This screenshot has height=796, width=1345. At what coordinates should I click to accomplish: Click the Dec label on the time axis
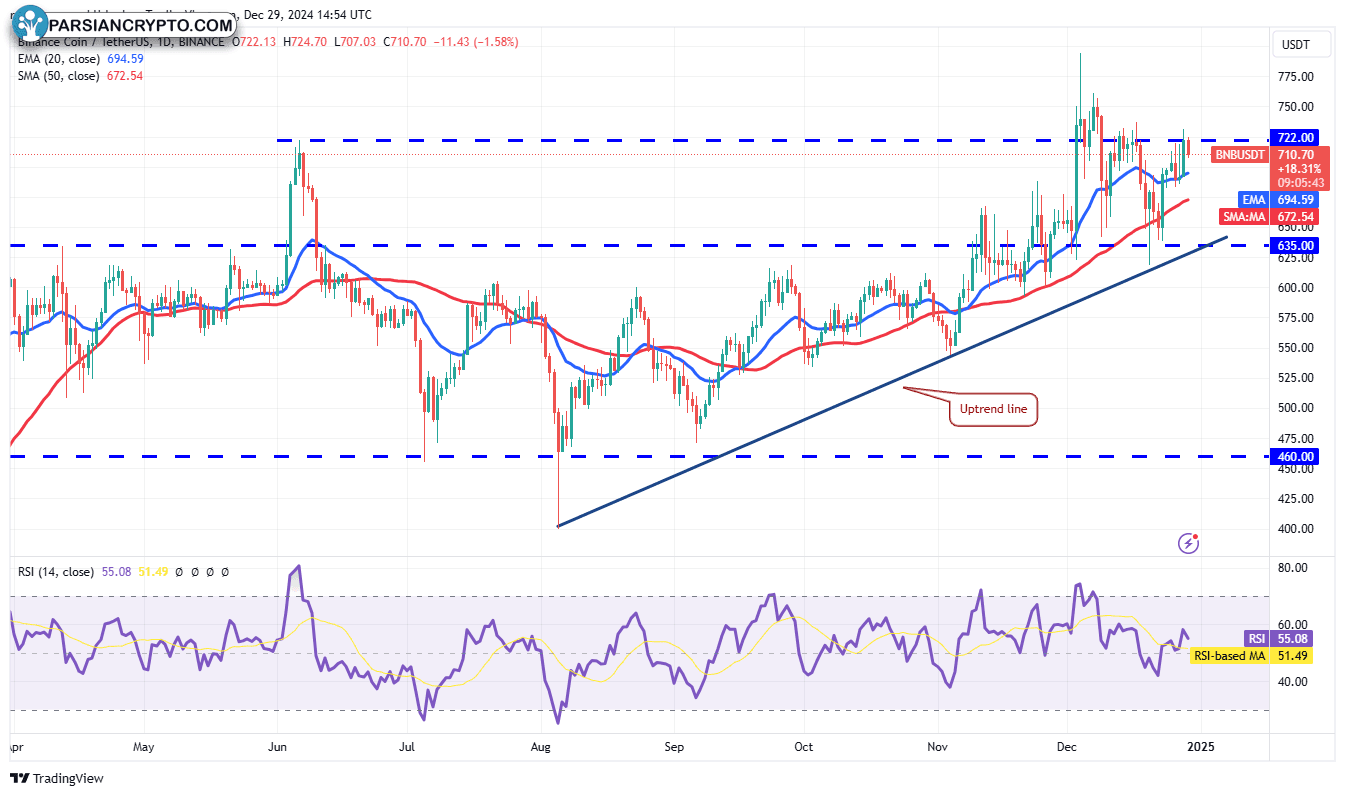tap(1067, 747)
